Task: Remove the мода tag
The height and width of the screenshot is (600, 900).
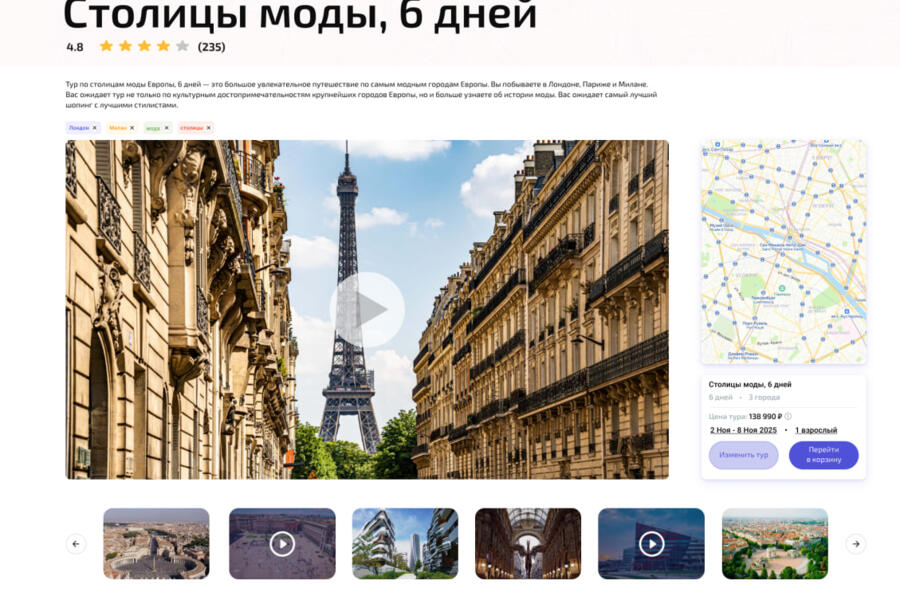Action: click(166, 128)
